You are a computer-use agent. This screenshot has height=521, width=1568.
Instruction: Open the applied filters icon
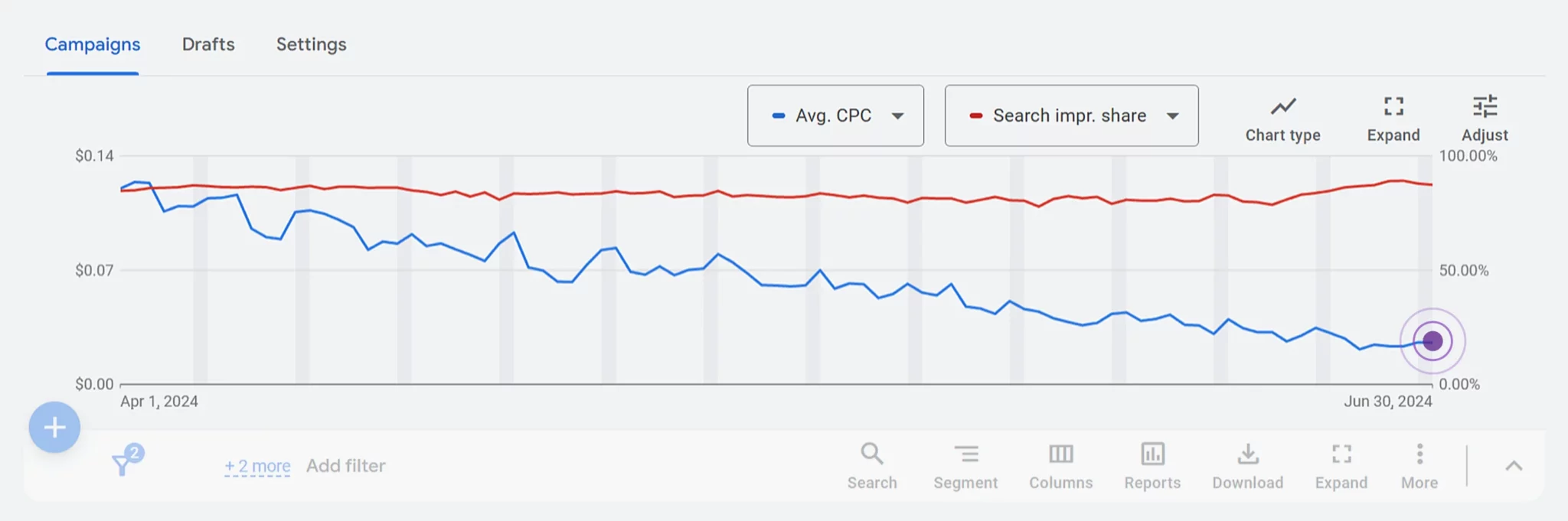[x=122, y=463]
